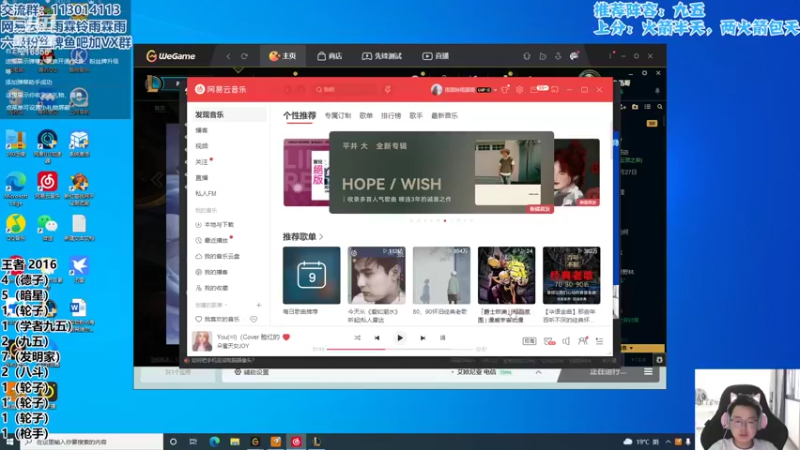Select 排行榜 tab

[391, 116]
